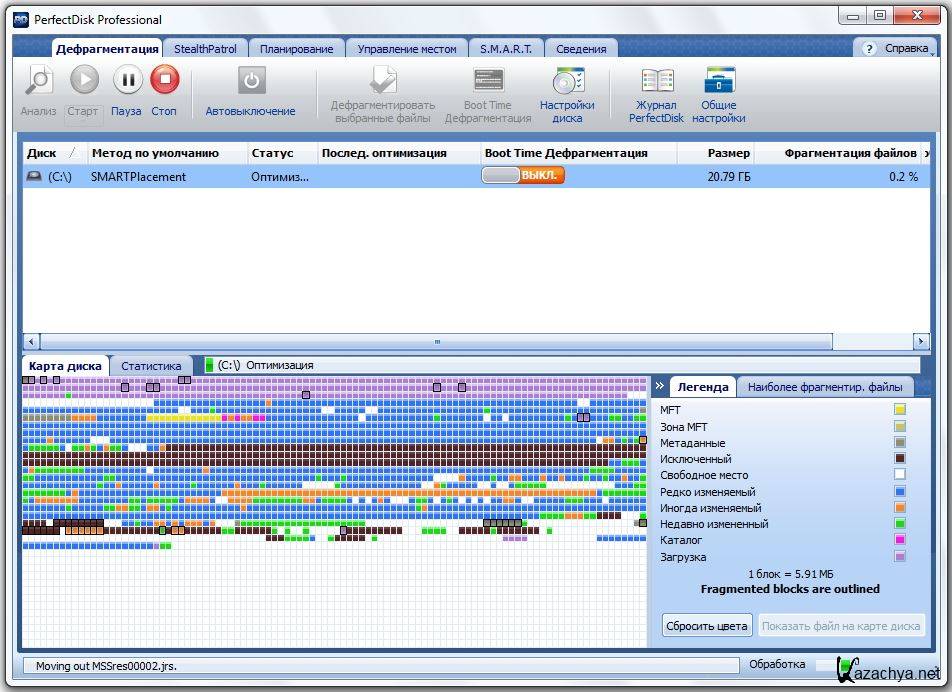
Task: Click the Автовыключение power icon
Action: tap(251, 81)
